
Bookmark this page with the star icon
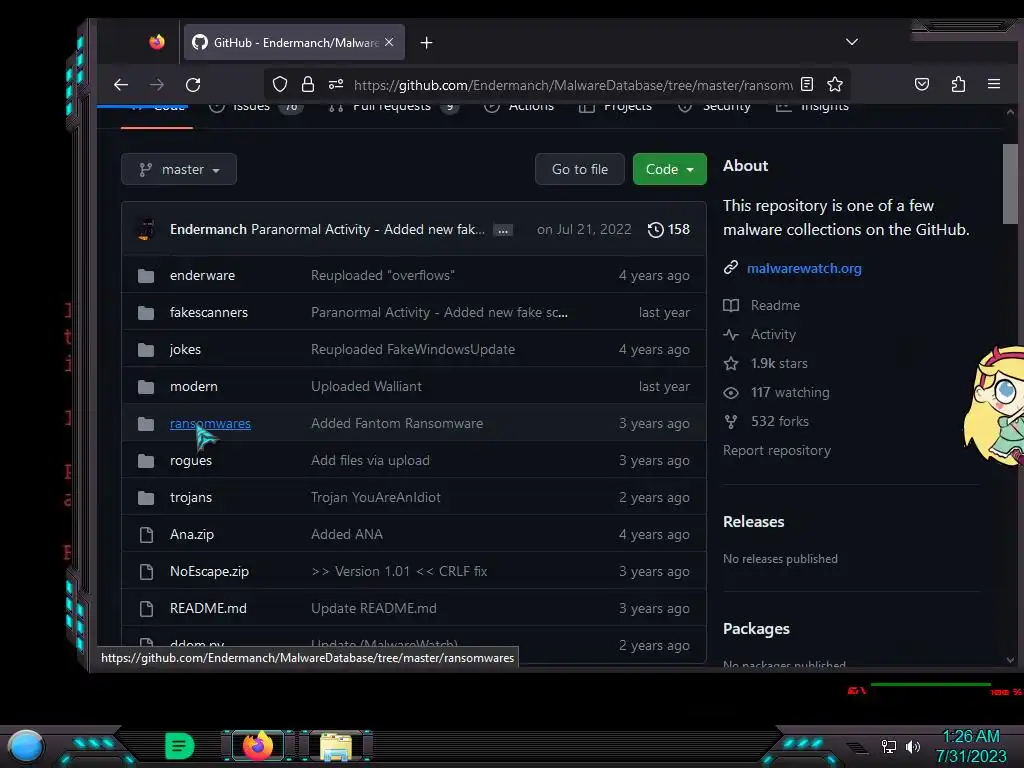tap(835, 84)
